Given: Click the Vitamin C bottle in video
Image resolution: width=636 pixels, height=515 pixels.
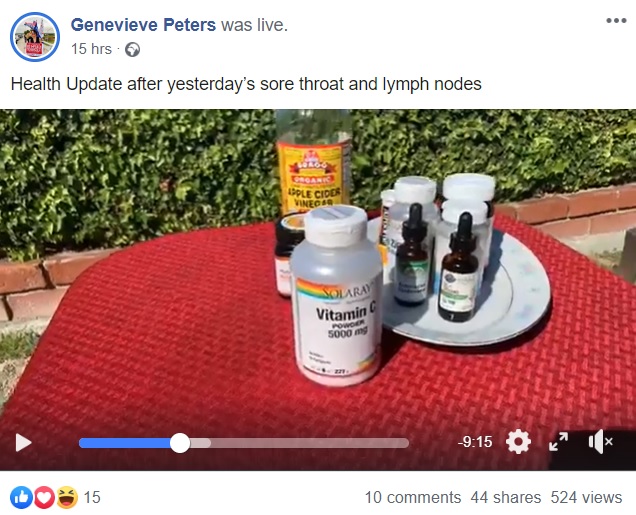Looking at the screenshot, I should (x=337, y=296).
